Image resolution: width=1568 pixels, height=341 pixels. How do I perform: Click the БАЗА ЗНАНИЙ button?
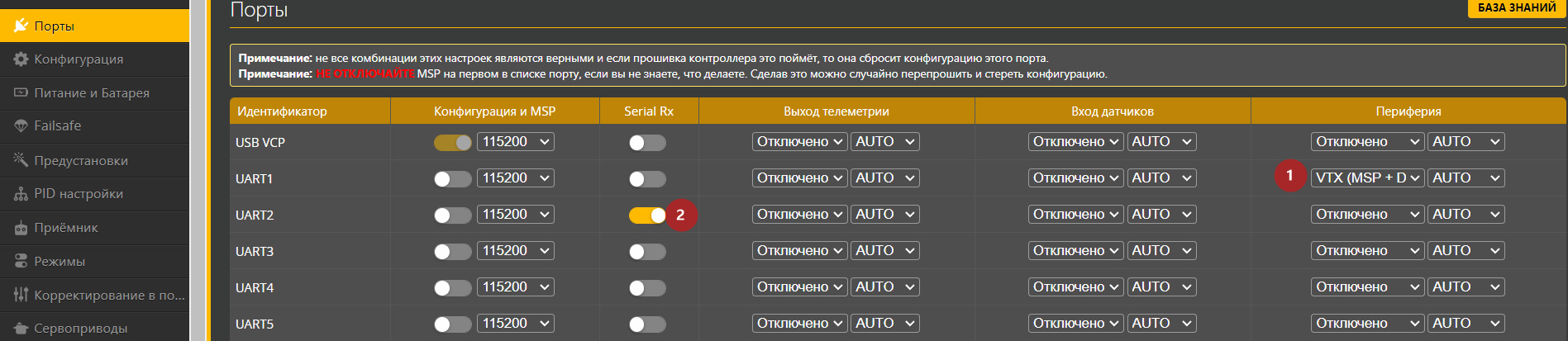pyautogui.click(x=1517, y=8)
